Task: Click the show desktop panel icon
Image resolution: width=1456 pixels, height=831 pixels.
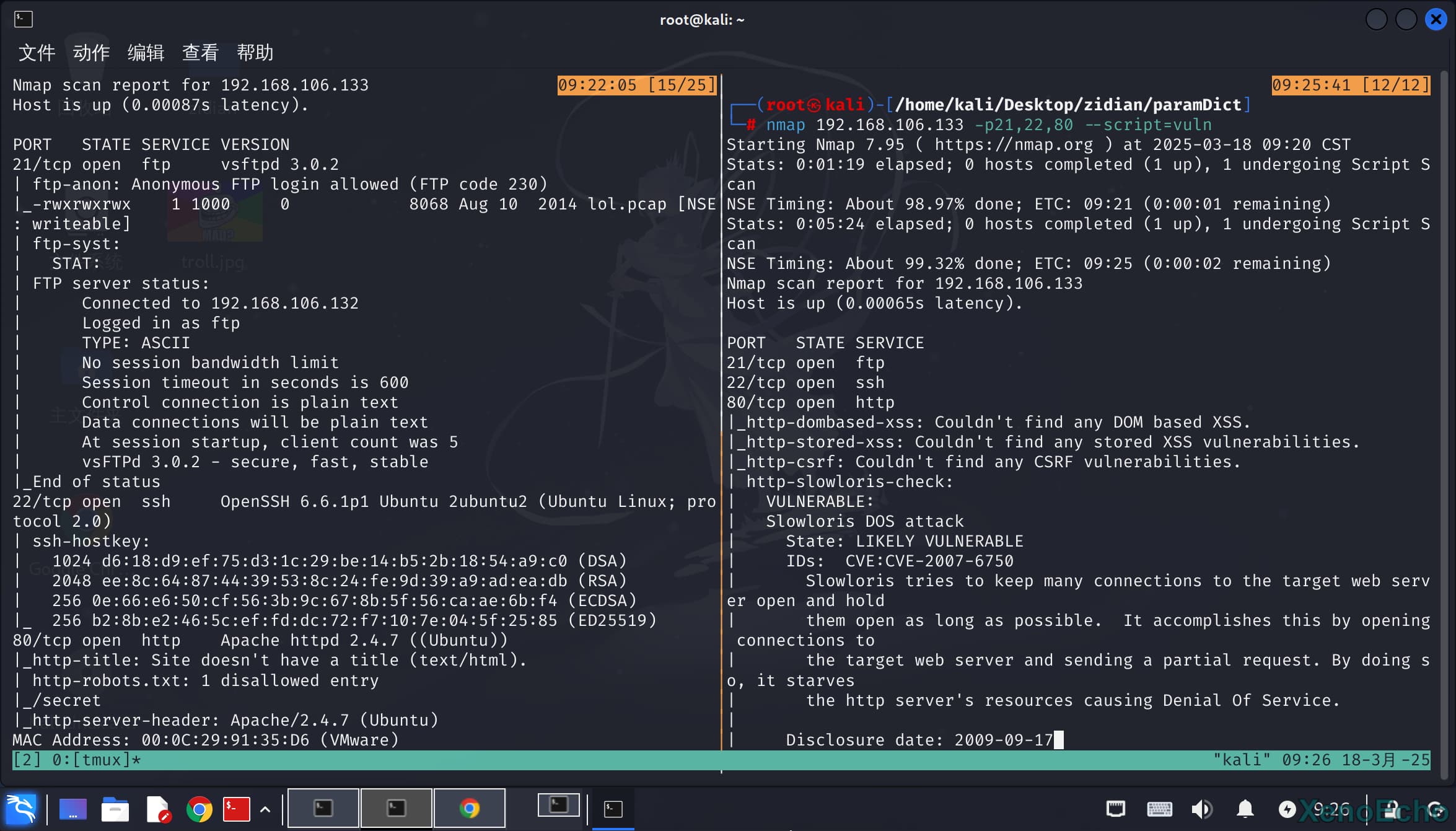Action: [72, 809]
